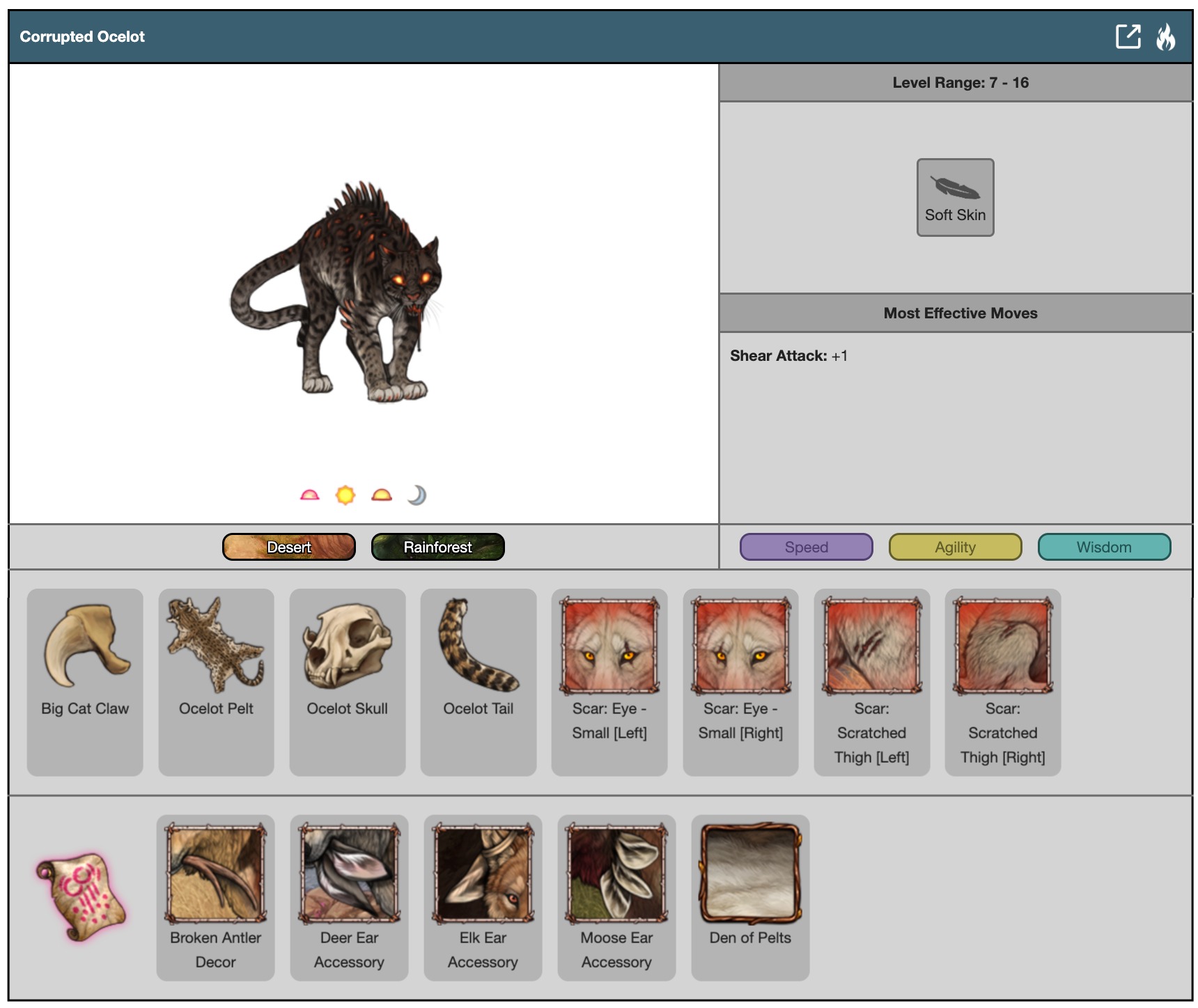Screen dimensions: 1198x1008
Task: Click the pink sunrise dawn icon
Action: coord(309,495)
